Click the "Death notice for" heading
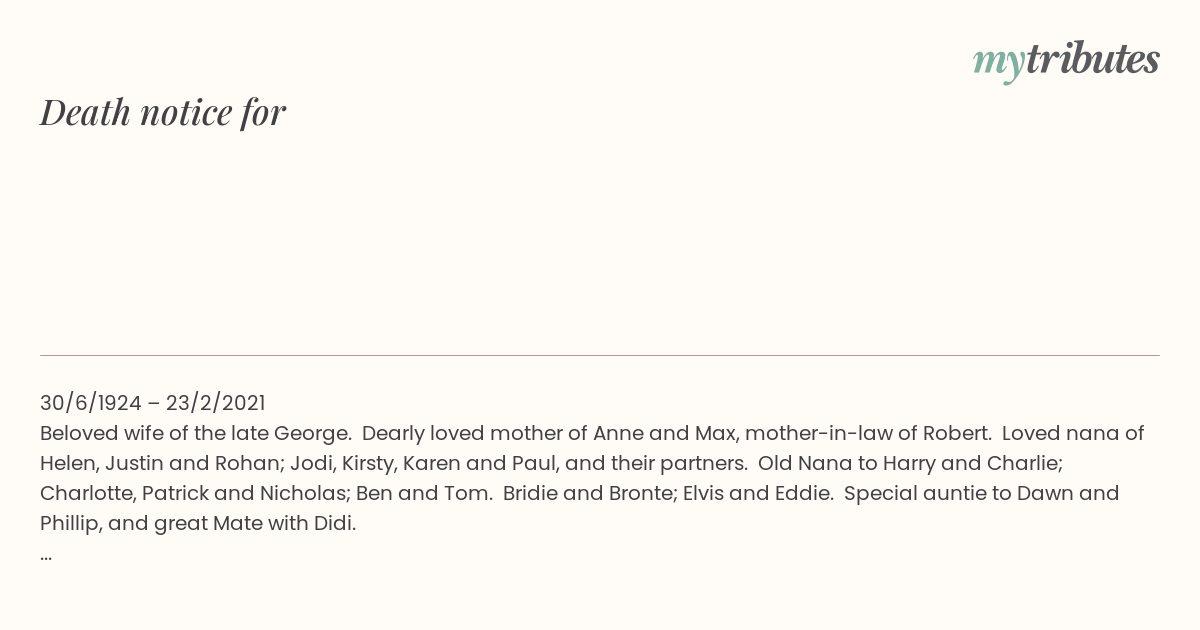1200x630 pixels. click(x=163, y=112)
